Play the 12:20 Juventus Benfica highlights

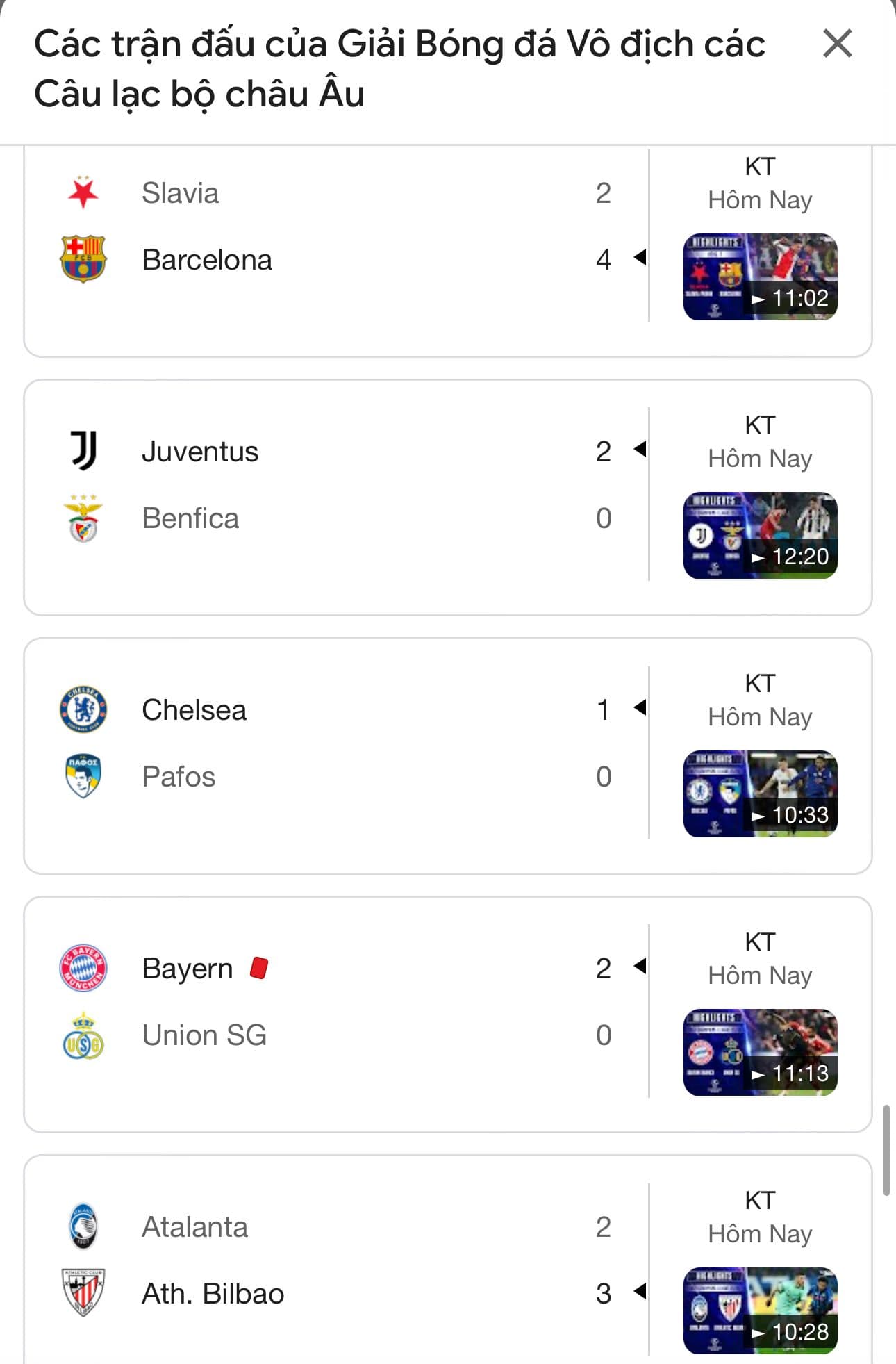760,536
